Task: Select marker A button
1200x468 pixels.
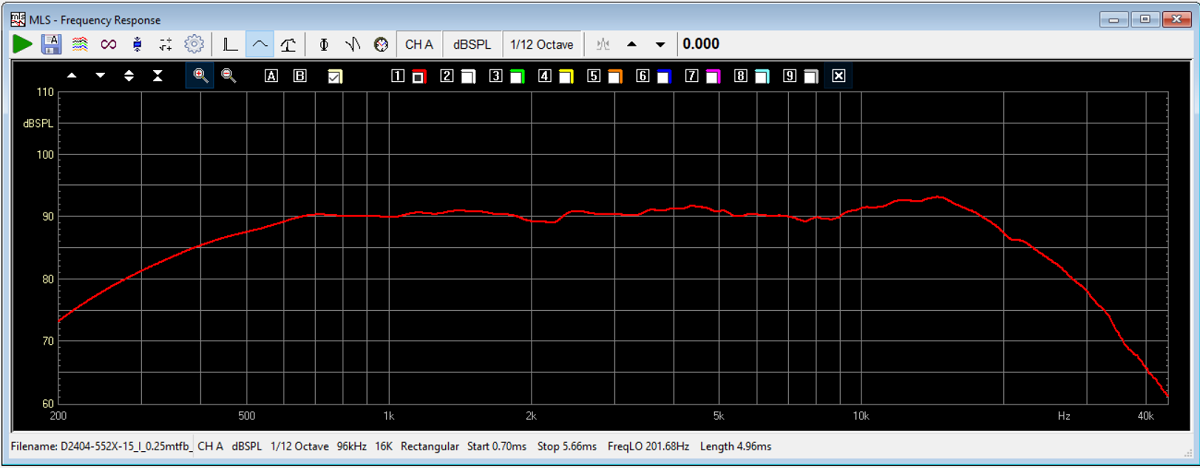Action: pos(271,76)
